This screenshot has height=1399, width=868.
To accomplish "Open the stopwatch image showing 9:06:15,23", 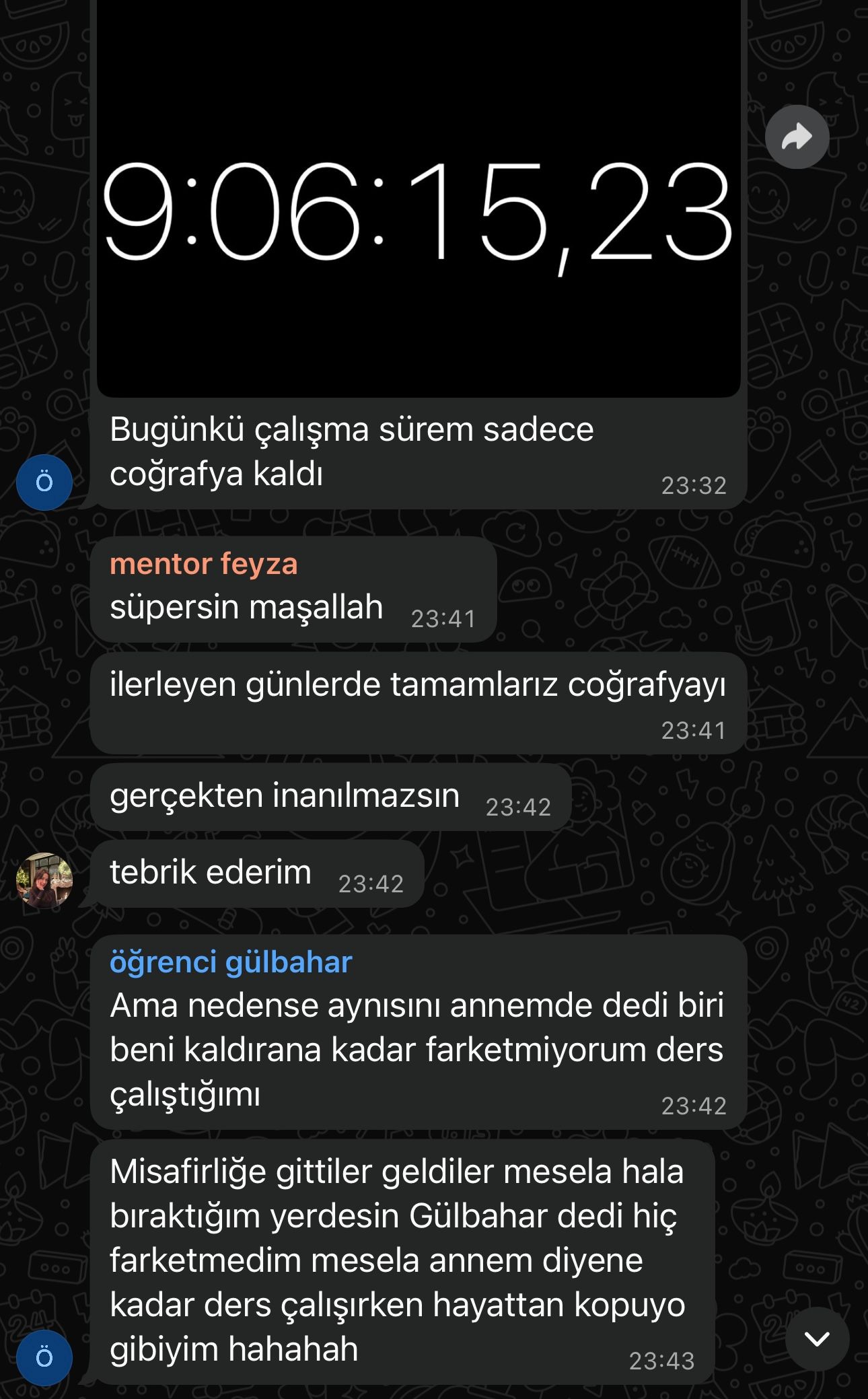I will [x=419, y=198].
